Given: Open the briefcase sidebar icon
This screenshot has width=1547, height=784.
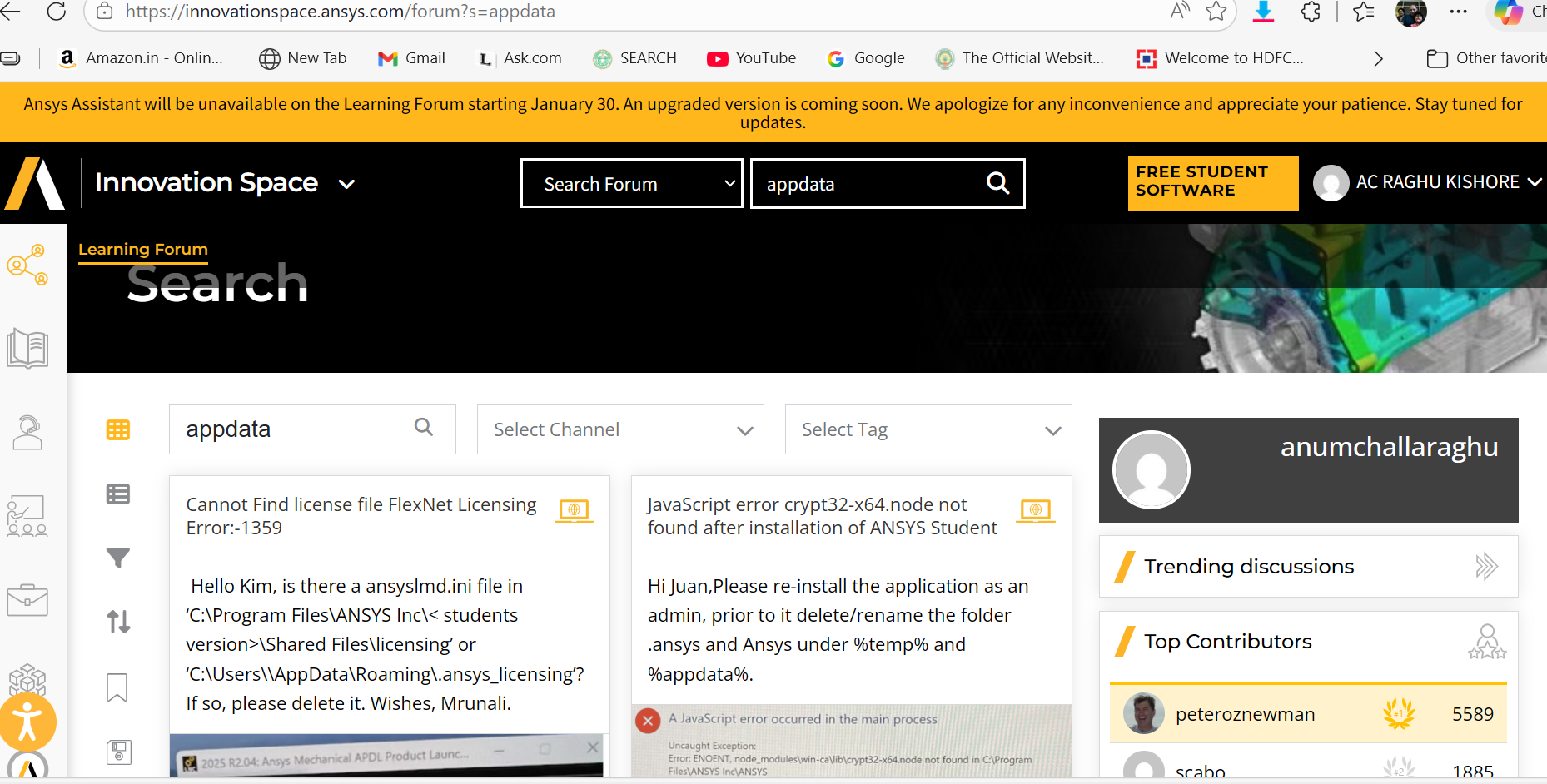Looking at the screenshot, I should coord(27,600).
